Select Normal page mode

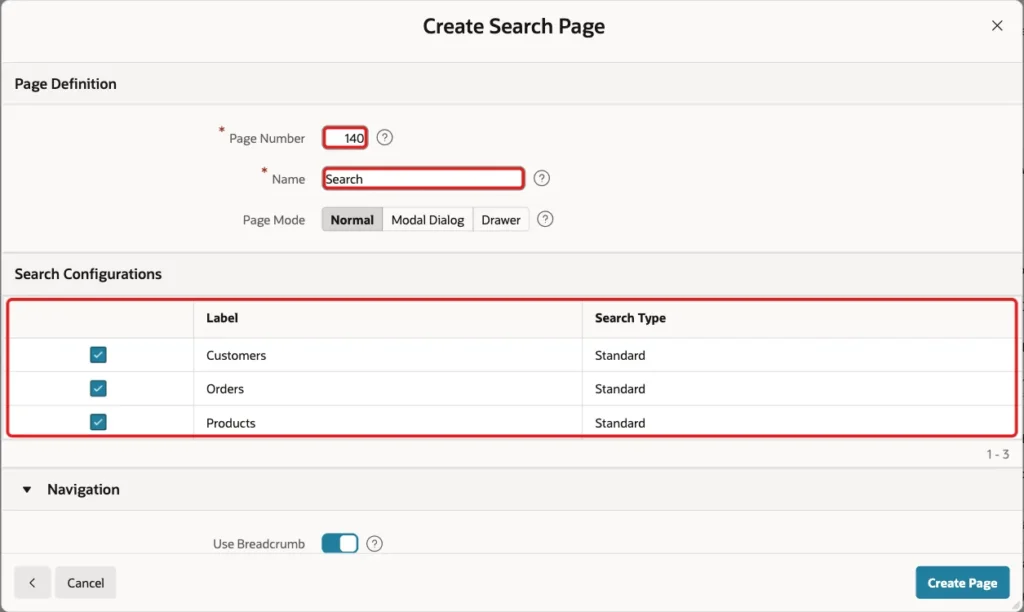[352, 219]
